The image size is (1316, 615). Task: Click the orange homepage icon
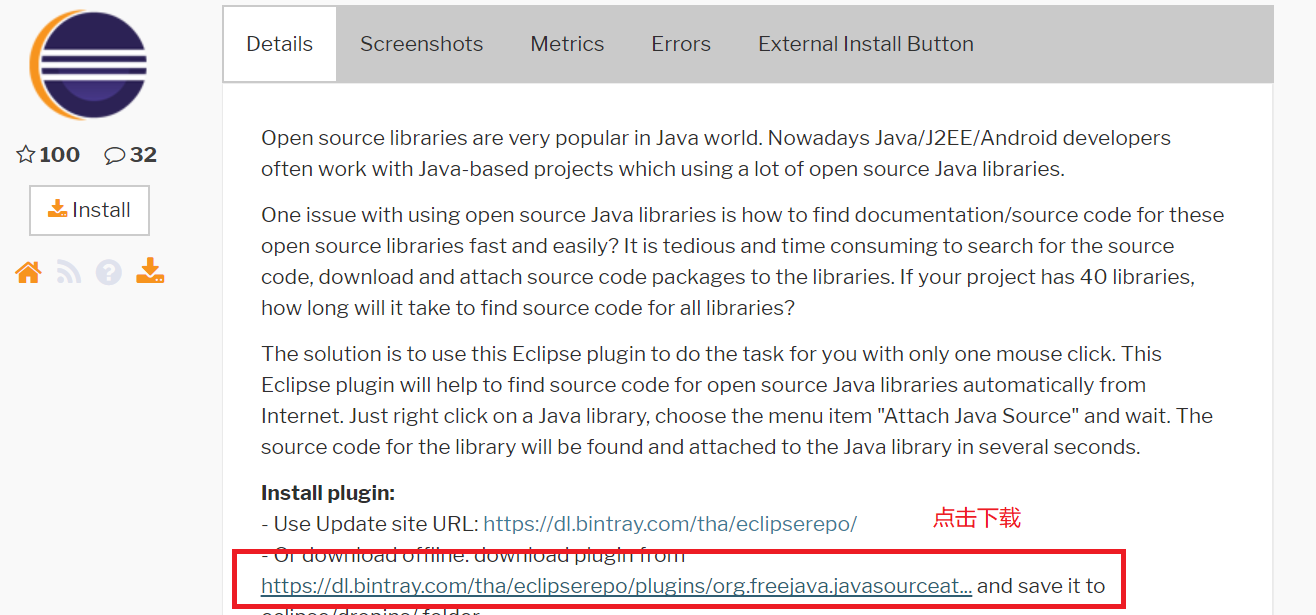[28, 271]
